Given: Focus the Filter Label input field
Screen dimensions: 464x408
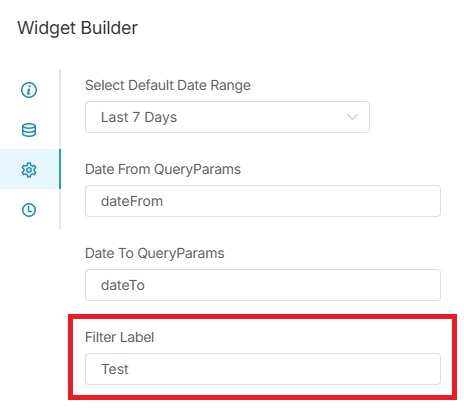Looking at the screenshot, I should pyautogui.click(x=263, y=369).
